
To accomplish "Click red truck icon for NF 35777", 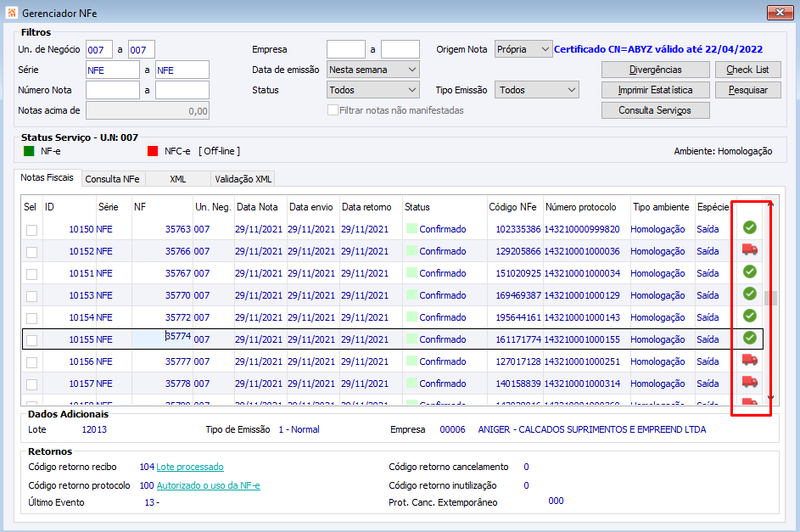I will (x=749, y=360).
